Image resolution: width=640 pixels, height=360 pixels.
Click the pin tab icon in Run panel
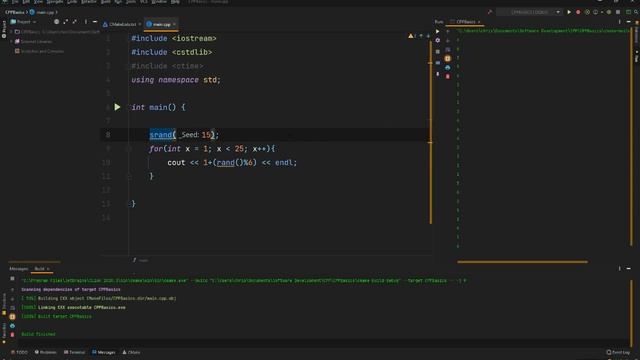pyautogui.click(x=438, y=74)
